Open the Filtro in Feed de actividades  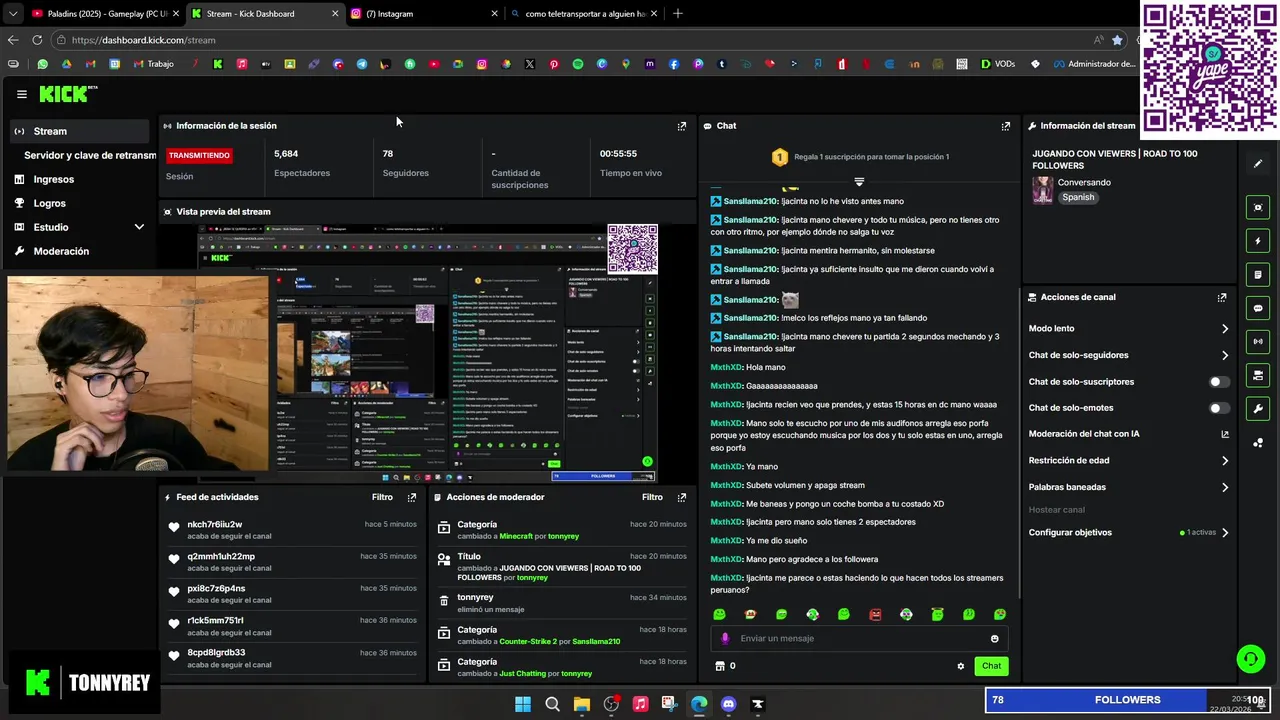[x=382, y=497]
